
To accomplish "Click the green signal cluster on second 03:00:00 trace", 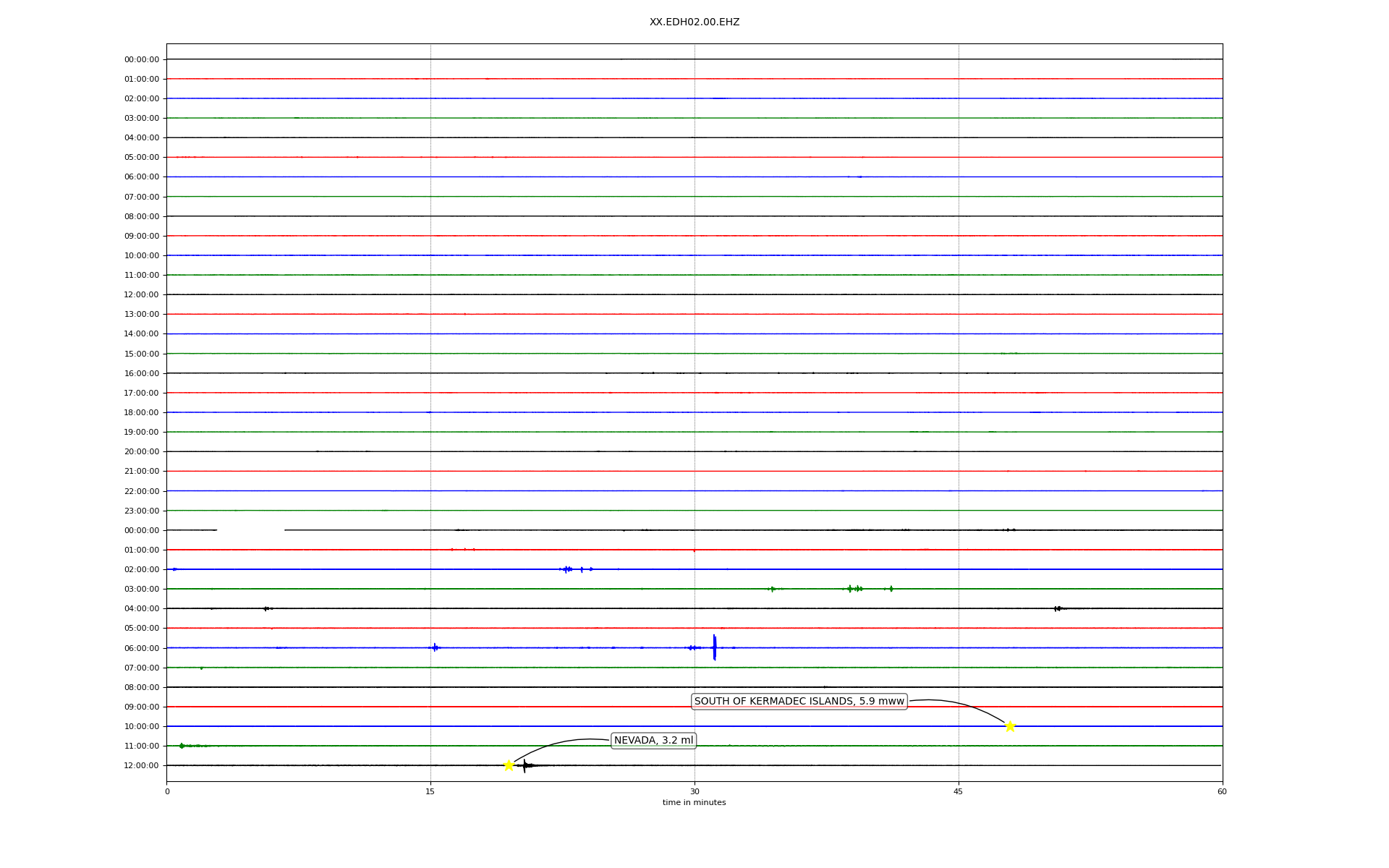I will pos(855,589).
